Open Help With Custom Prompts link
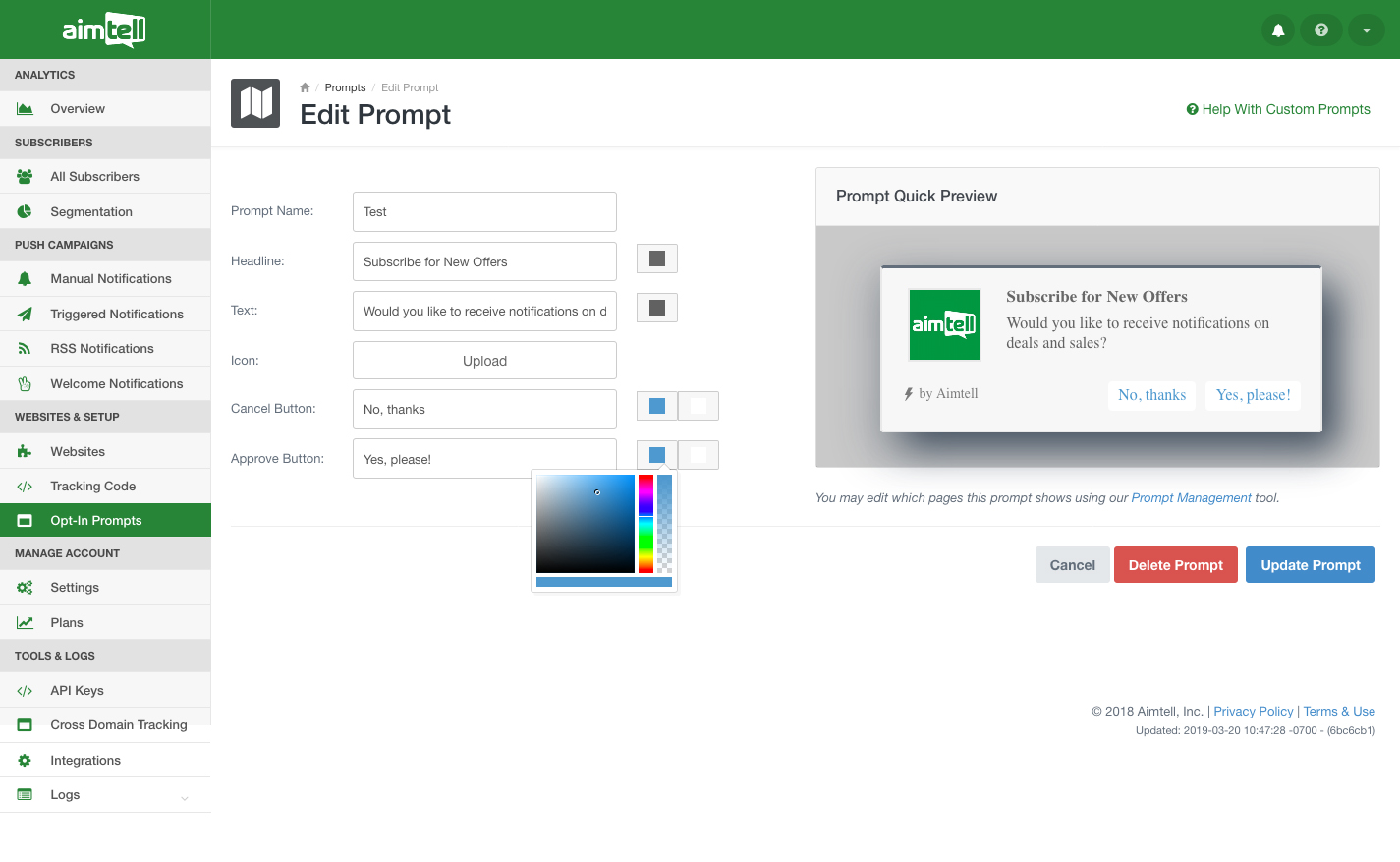The width and height of the screenshot is (1400, 862). point(1278,109)
